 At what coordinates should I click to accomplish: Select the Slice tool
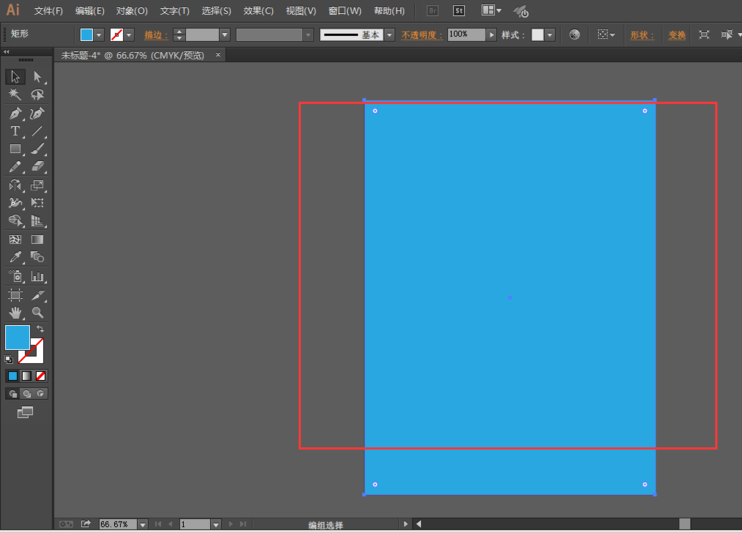[37, 295]
